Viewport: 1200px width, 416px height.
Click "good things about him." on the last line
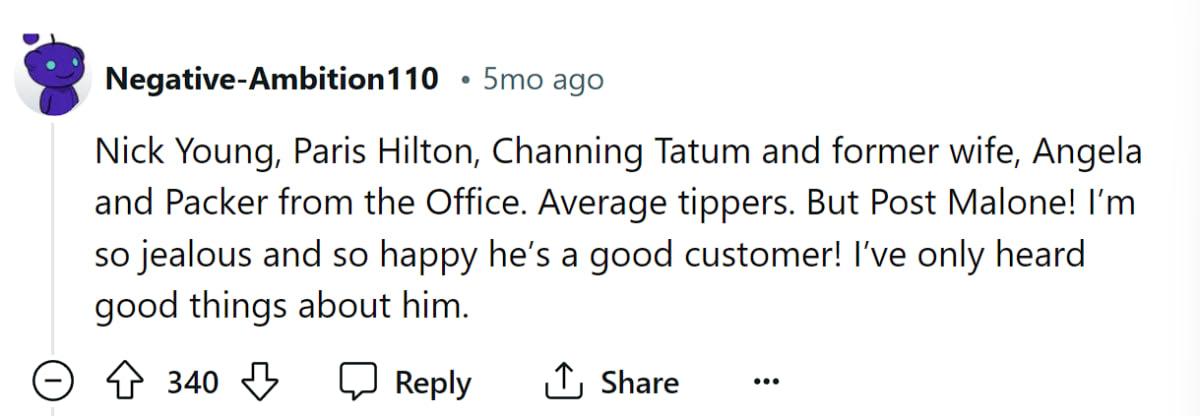281,304
